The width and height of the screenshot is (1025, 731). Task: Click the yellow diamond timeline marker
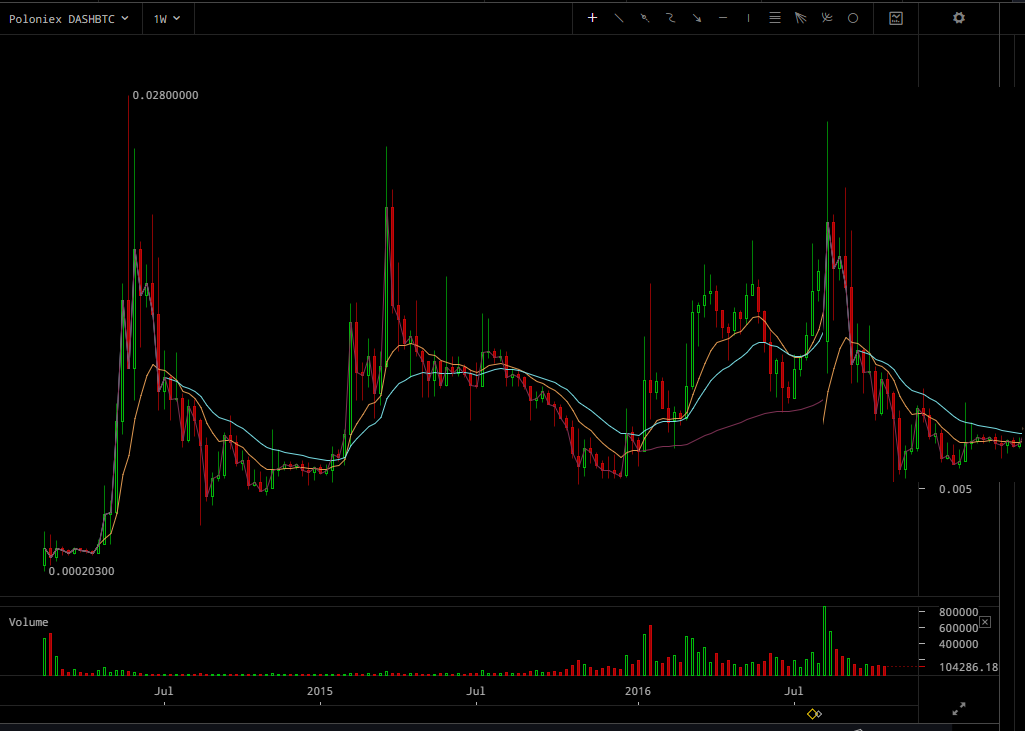813,714
